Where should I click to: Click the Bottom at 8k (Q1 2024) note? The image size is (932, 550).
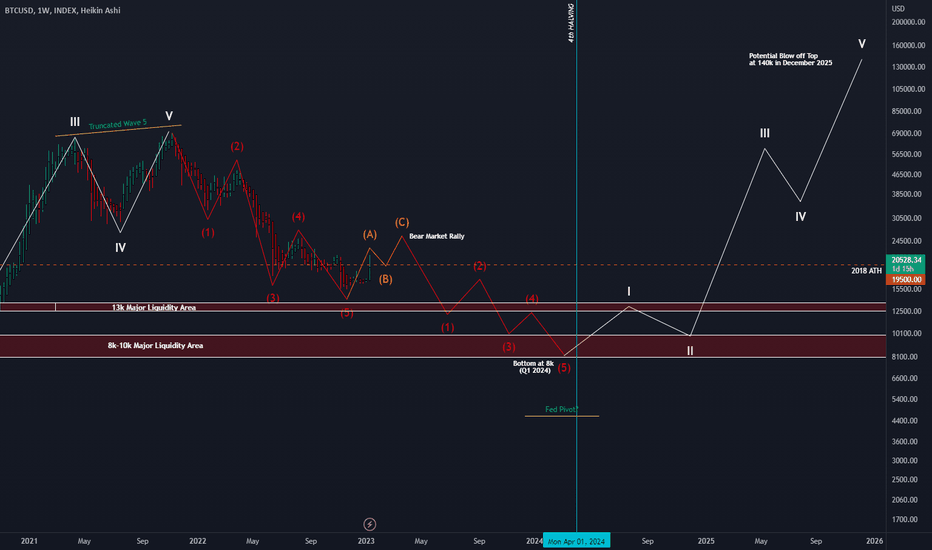tap(534, 367)
